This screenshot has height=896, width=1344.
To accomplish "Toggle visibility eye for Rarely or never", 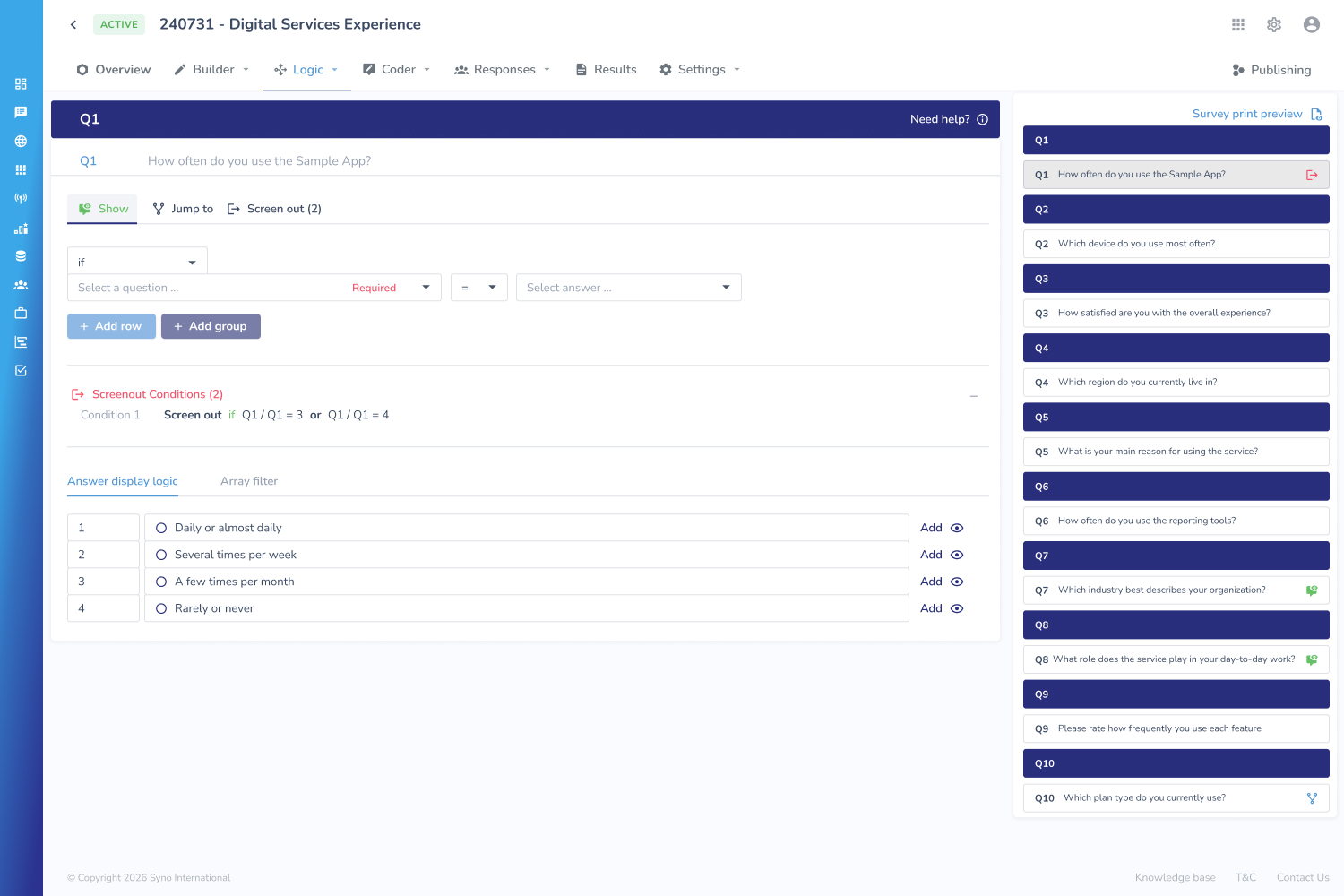I will 957,608.
